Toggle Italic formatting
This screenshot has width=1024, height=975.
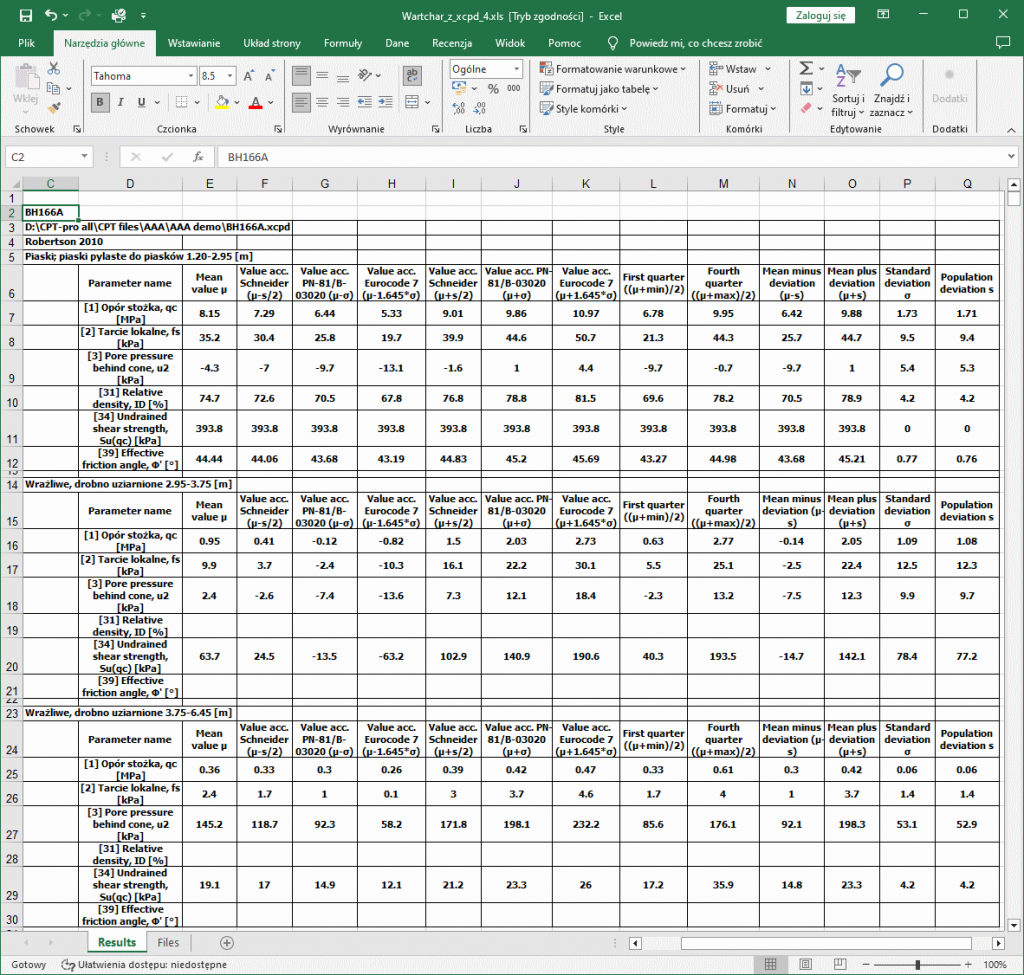click(x=119, y=102)
